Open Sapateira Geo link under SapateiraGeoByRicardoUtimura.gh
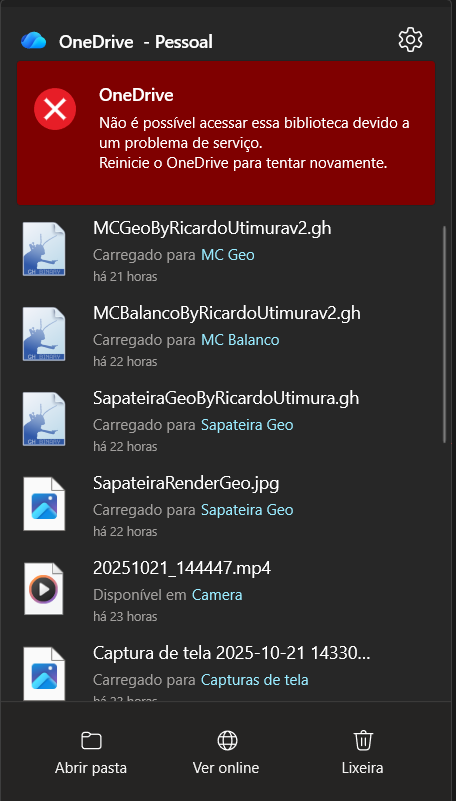Screen dimensions: 456x801 pyautogui.click(x=247, y=424)
